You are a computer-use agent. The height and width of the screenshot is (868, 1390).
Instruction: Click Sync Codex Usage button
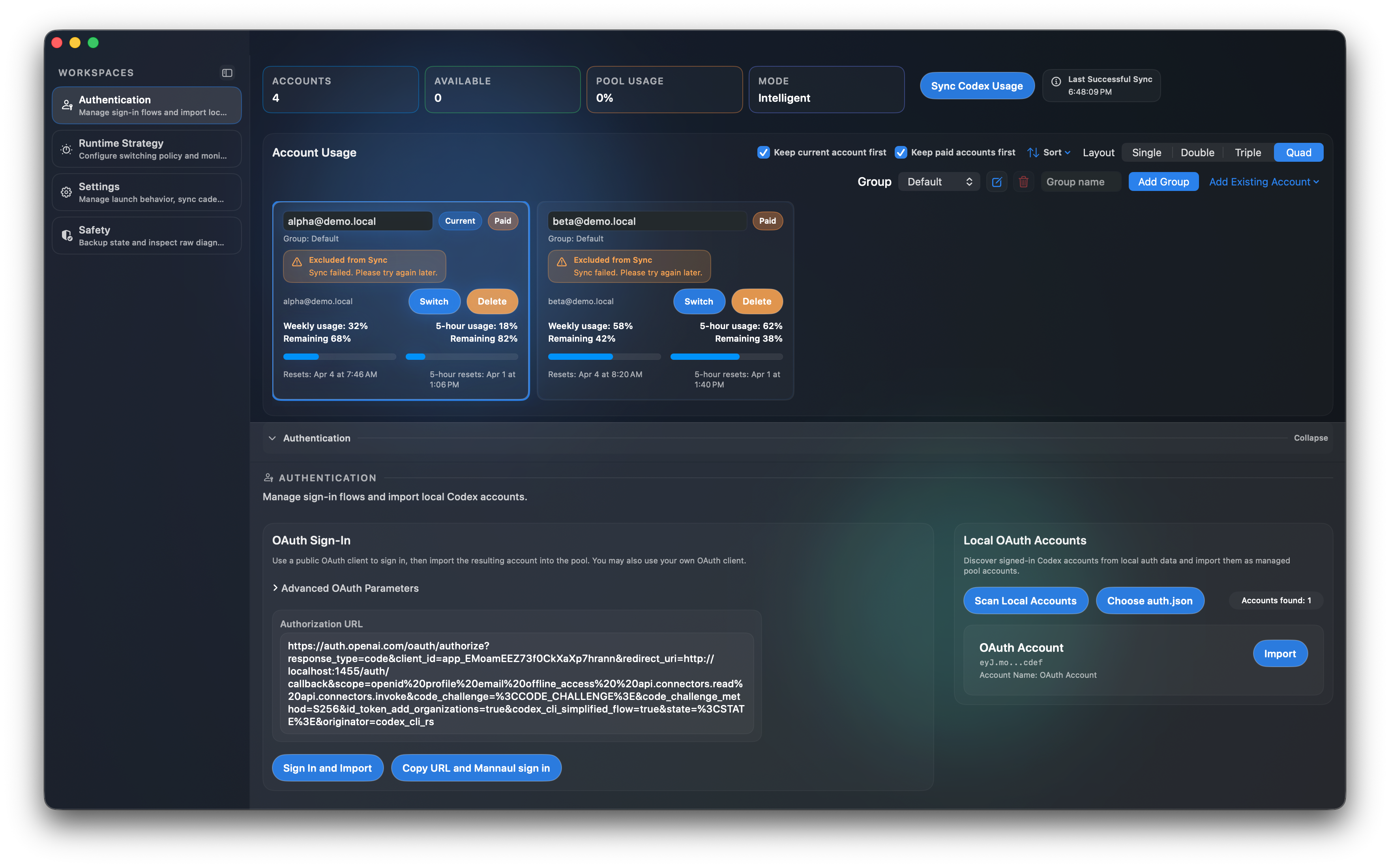point(977,86)
